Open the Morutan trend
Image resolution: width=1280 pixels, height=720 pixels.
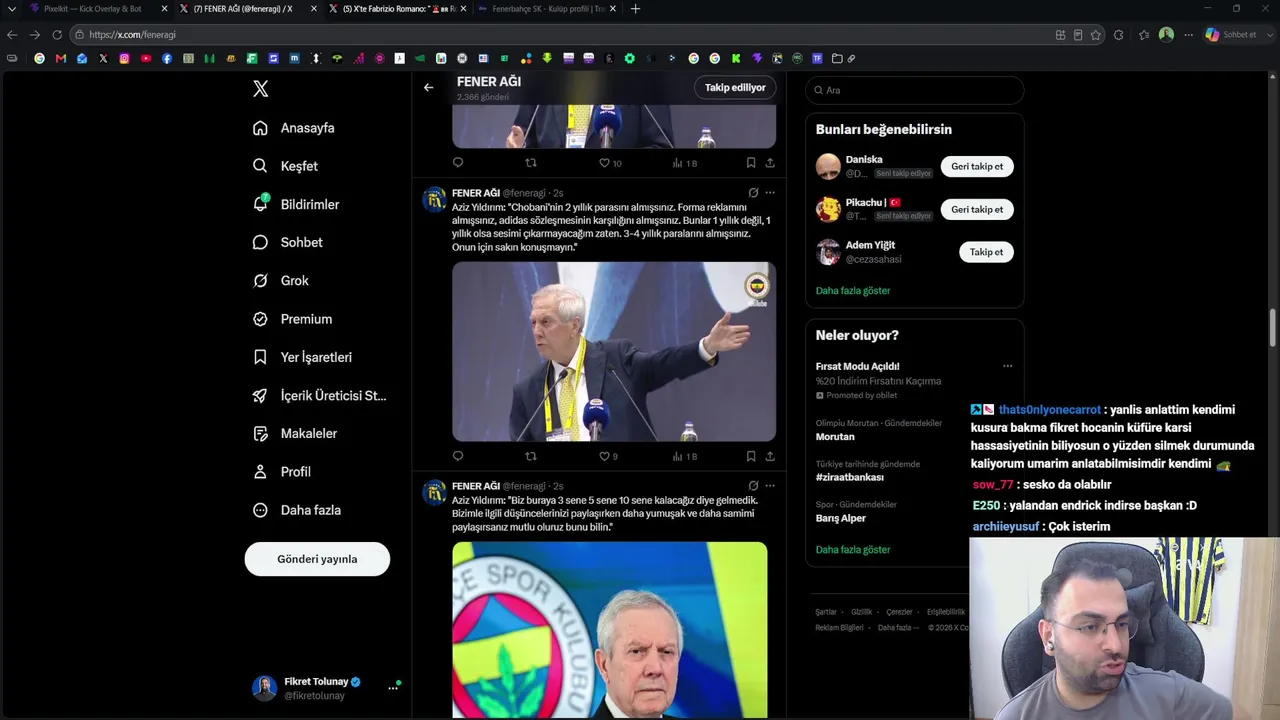(835, 437)
